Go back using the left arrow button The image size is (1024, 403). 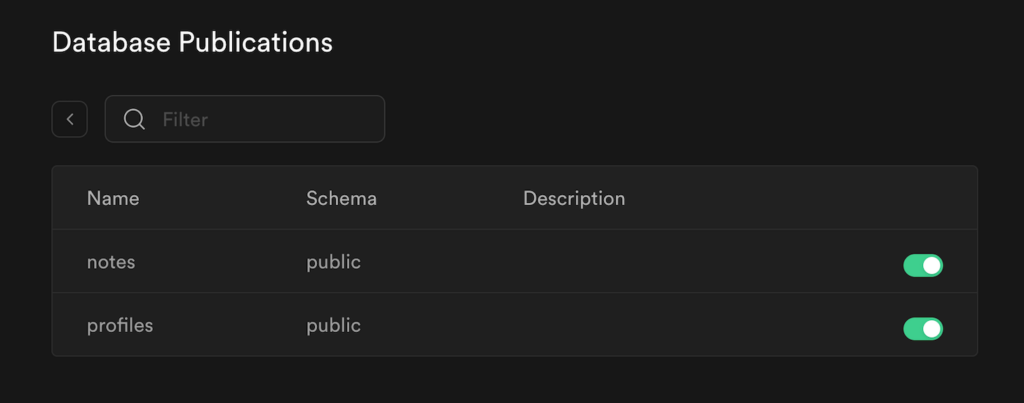click(x=70, y=119)
